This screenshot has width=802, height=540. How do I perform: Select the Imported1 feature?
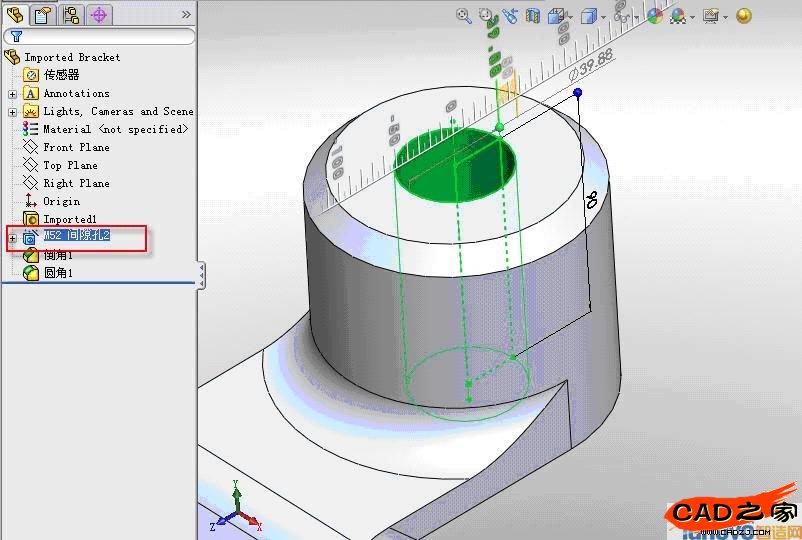coord(69,219)
